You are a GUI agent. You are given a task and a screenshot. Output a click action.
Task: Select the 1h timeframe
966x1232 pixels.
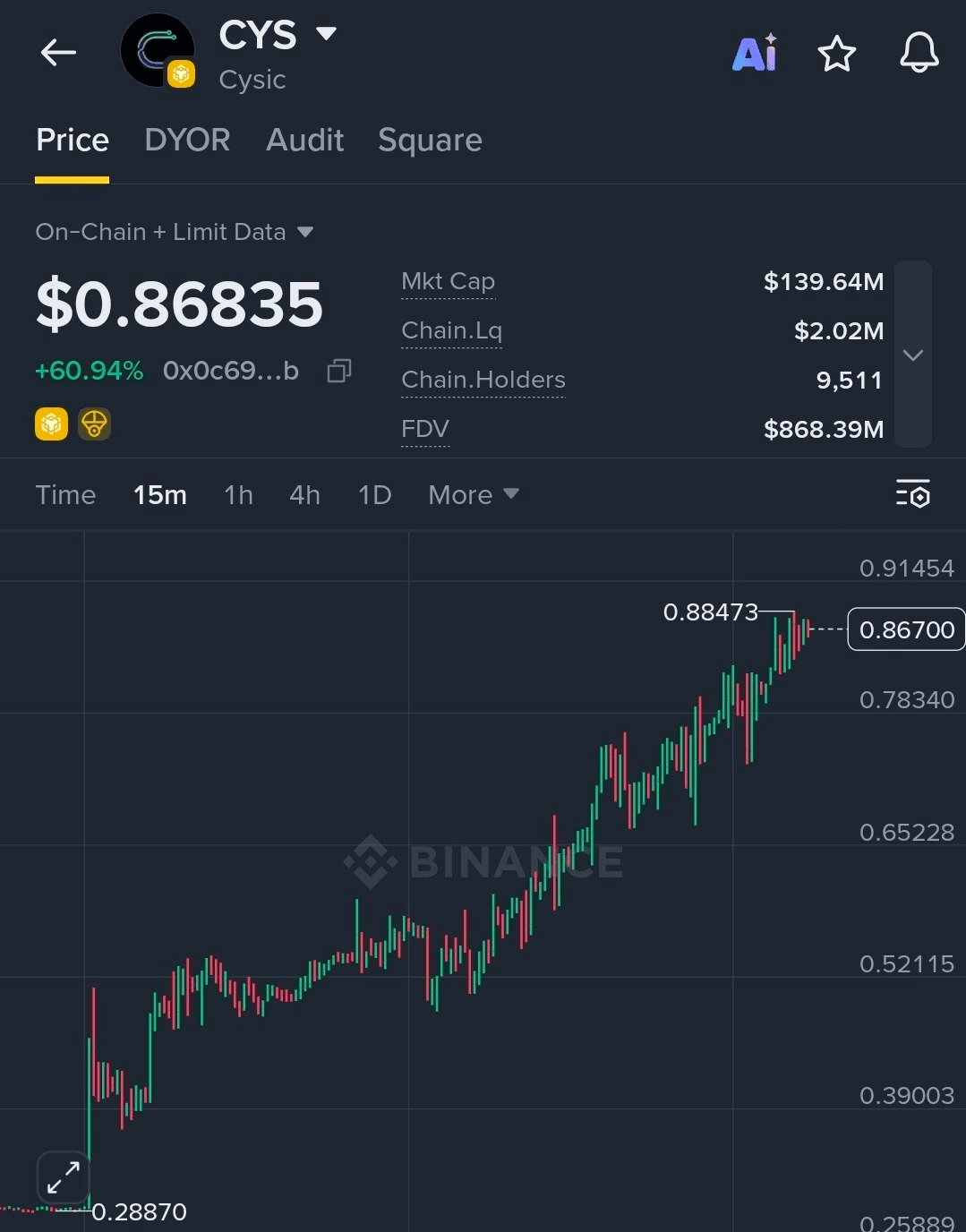(x=238, y=494)
